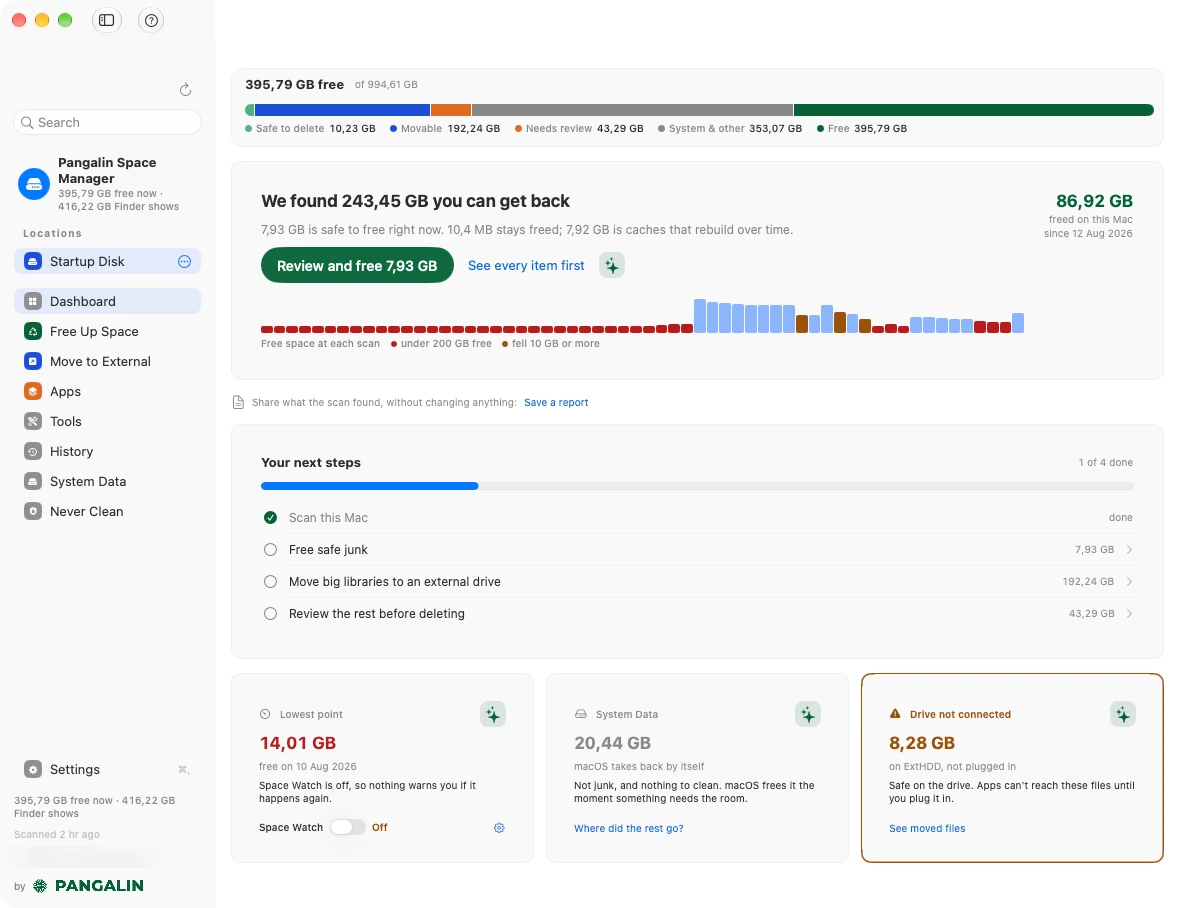View the History section
Viewport: 1180px width, 908px height.
point(107,451)
